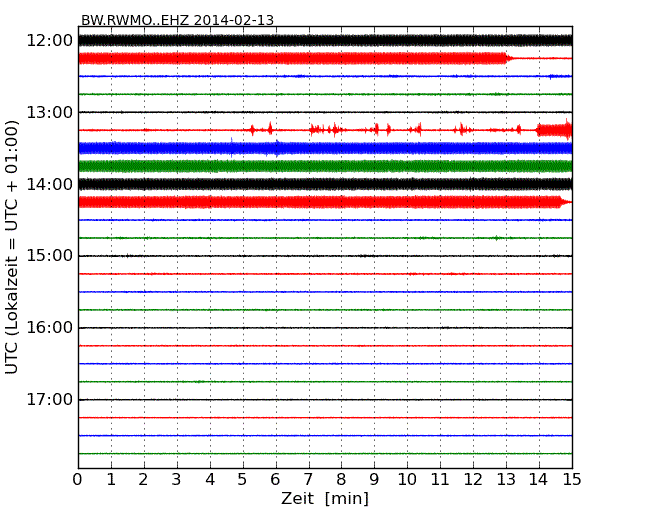Click the x-axis tick label 8
650x520 pixels.
click(341, 480)
